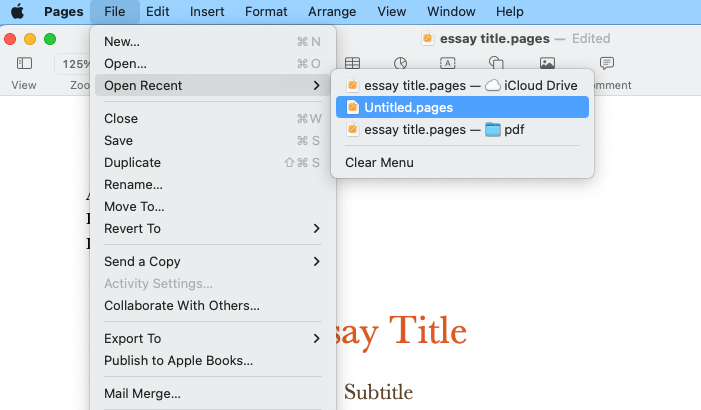
Task: Click the Chart icon in toolbar
Action: tap(400, 63)
